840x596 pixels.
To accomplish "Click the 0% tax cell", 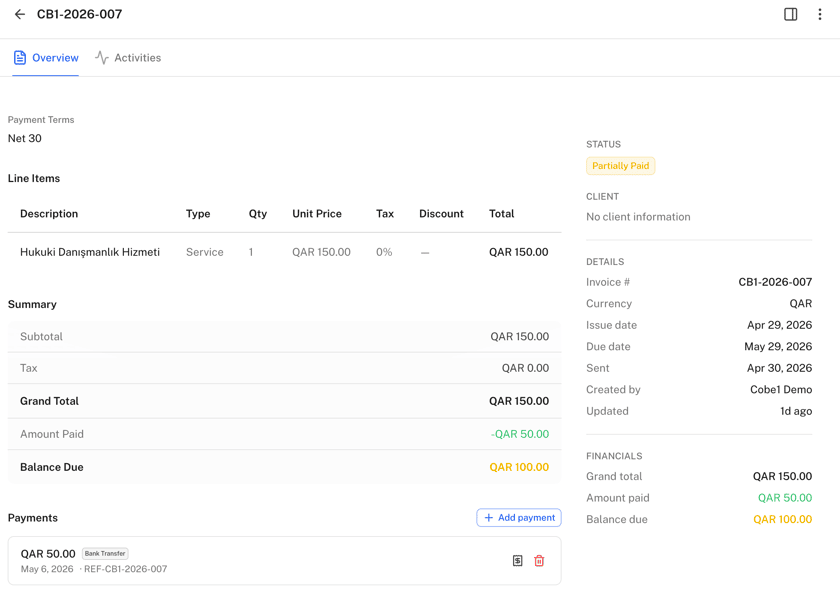I will click(384, 252).
